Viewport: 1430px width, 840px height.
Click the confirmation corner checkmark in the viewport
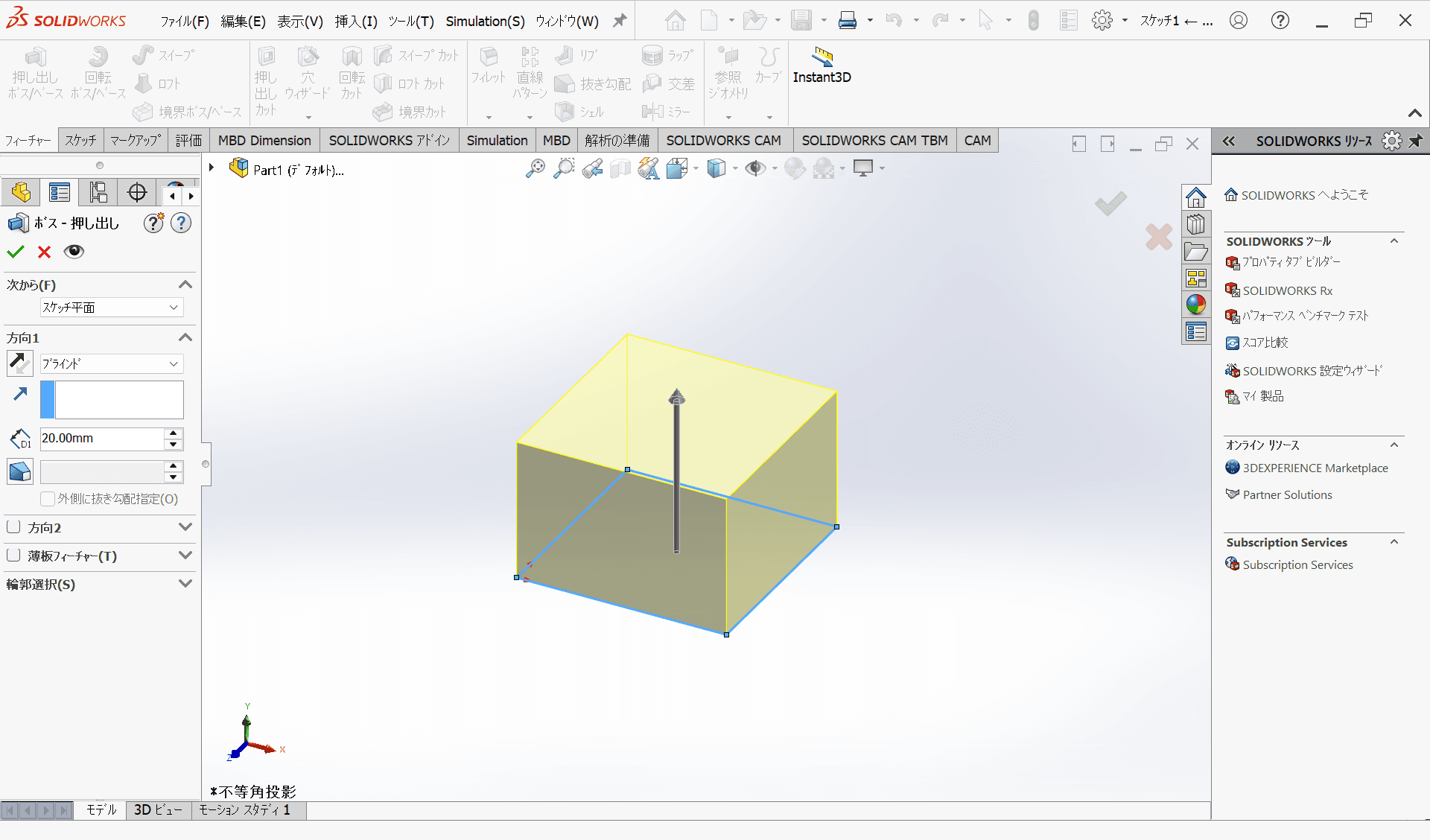pyautogui.click(x=1110, y=203)
